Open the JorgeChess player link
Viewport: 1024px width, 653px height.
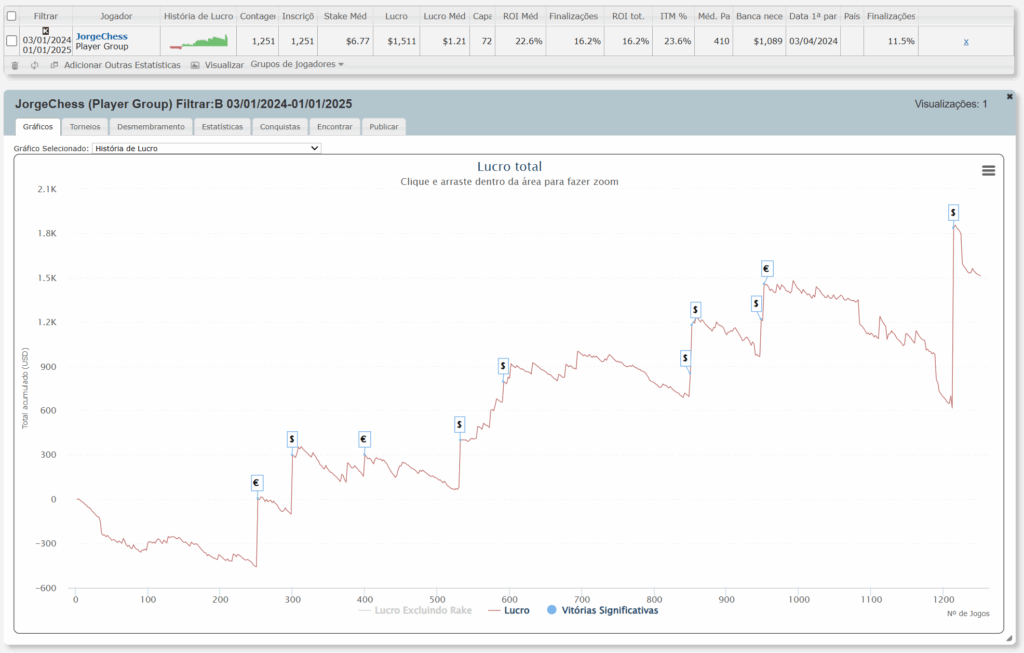tap(101, 36)
